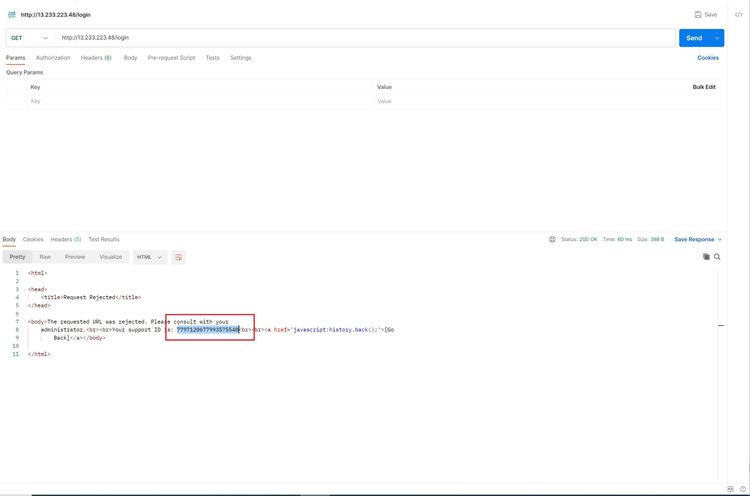Click the query param Value input

(x=547, y=101)
